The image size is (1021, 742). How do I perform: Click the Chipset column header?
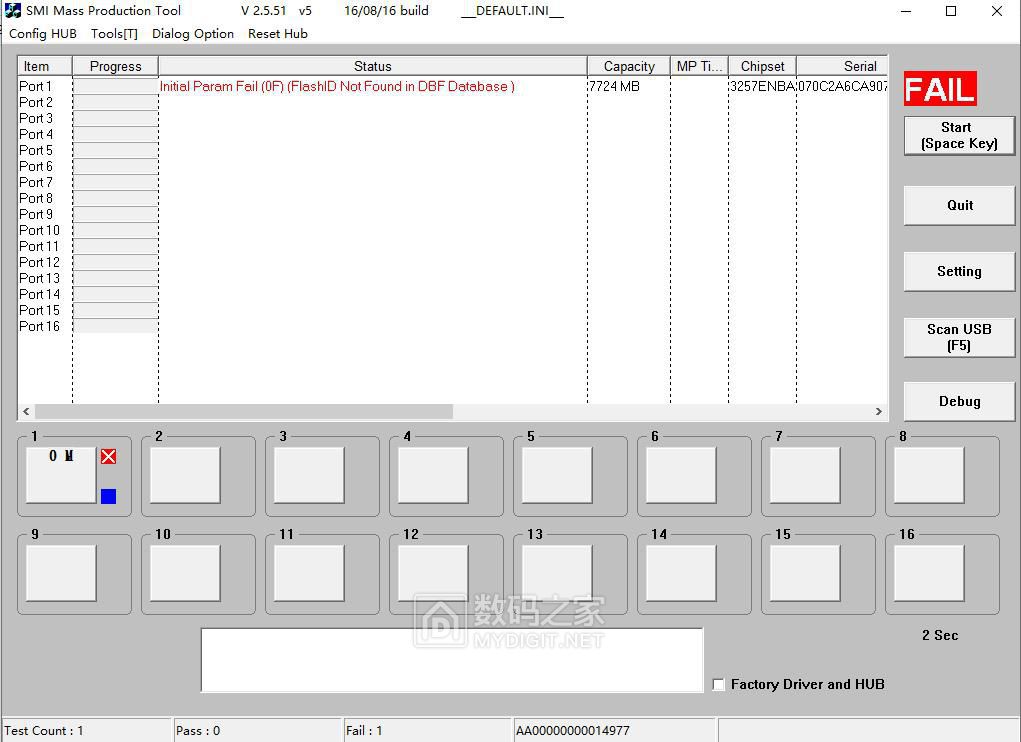coord(762,66)
